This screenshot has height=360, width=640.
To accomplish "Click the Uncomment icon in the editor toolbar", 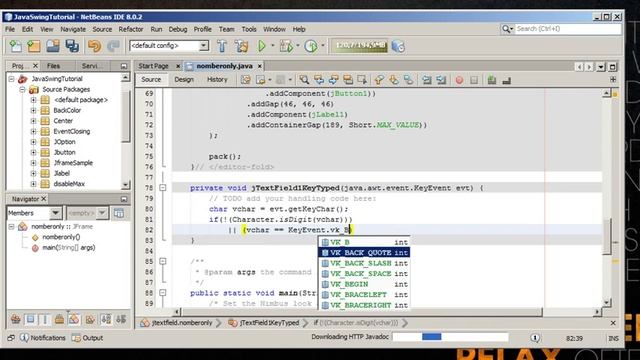I will pos(507,80).
